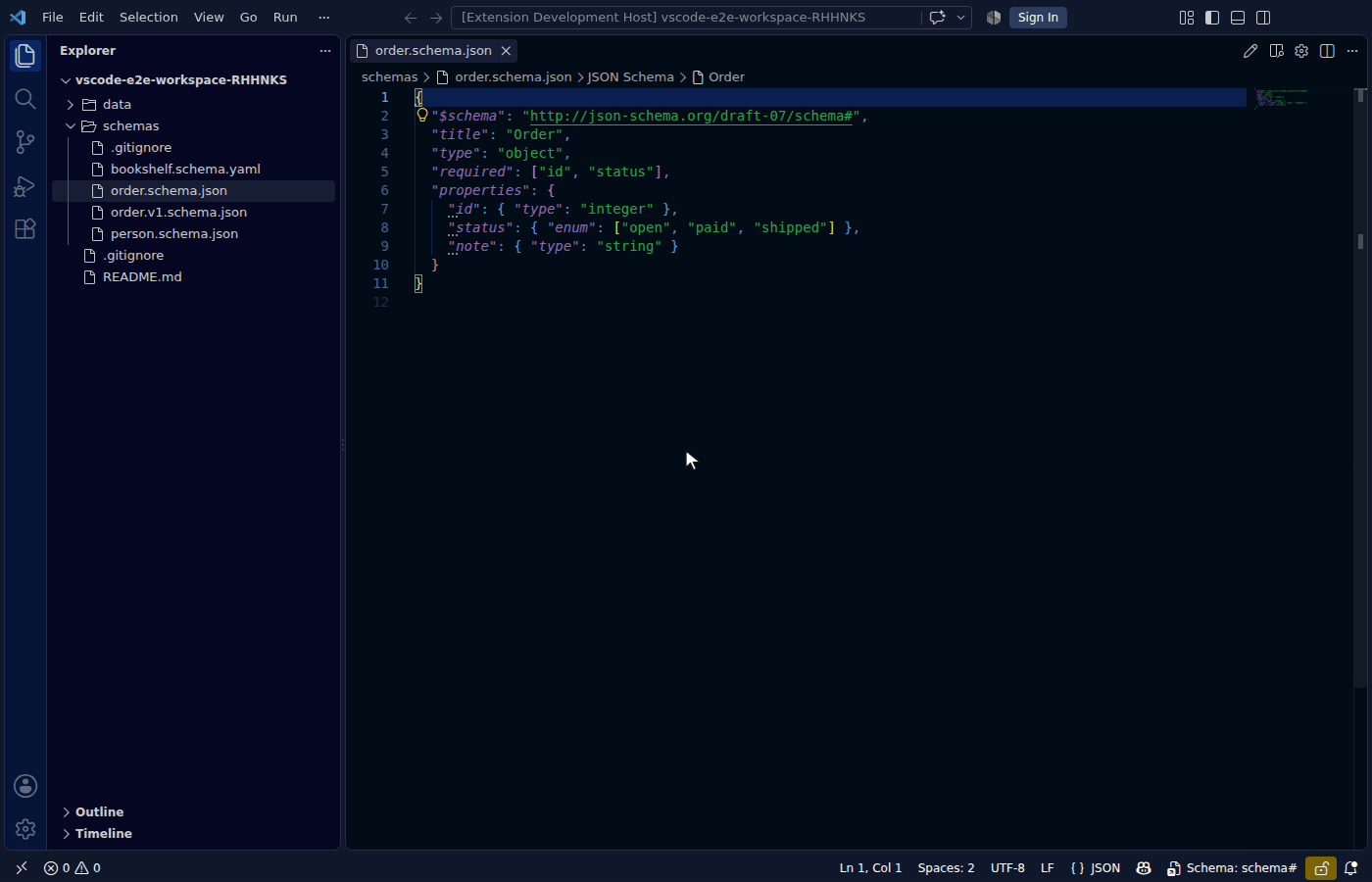Open the Run and Debug view

[25, 185]
